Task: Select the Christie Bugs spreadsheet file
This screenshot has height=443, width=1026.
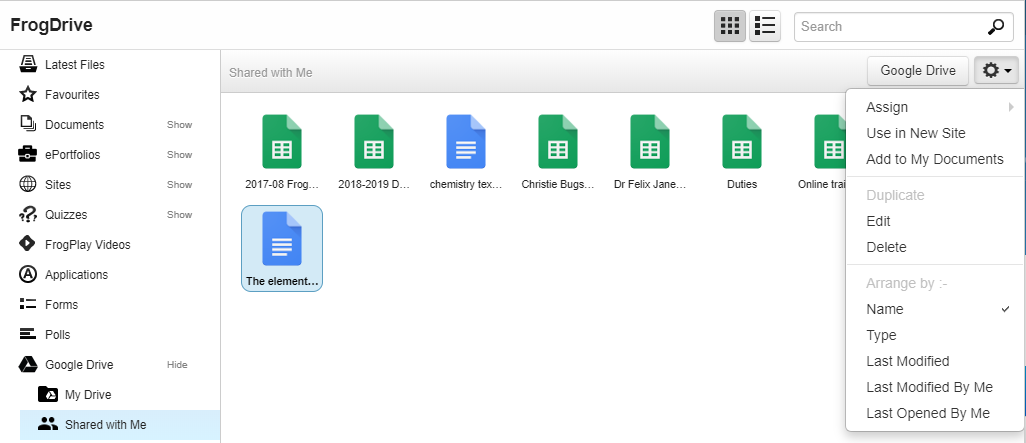Action: [x=557, y=152]
